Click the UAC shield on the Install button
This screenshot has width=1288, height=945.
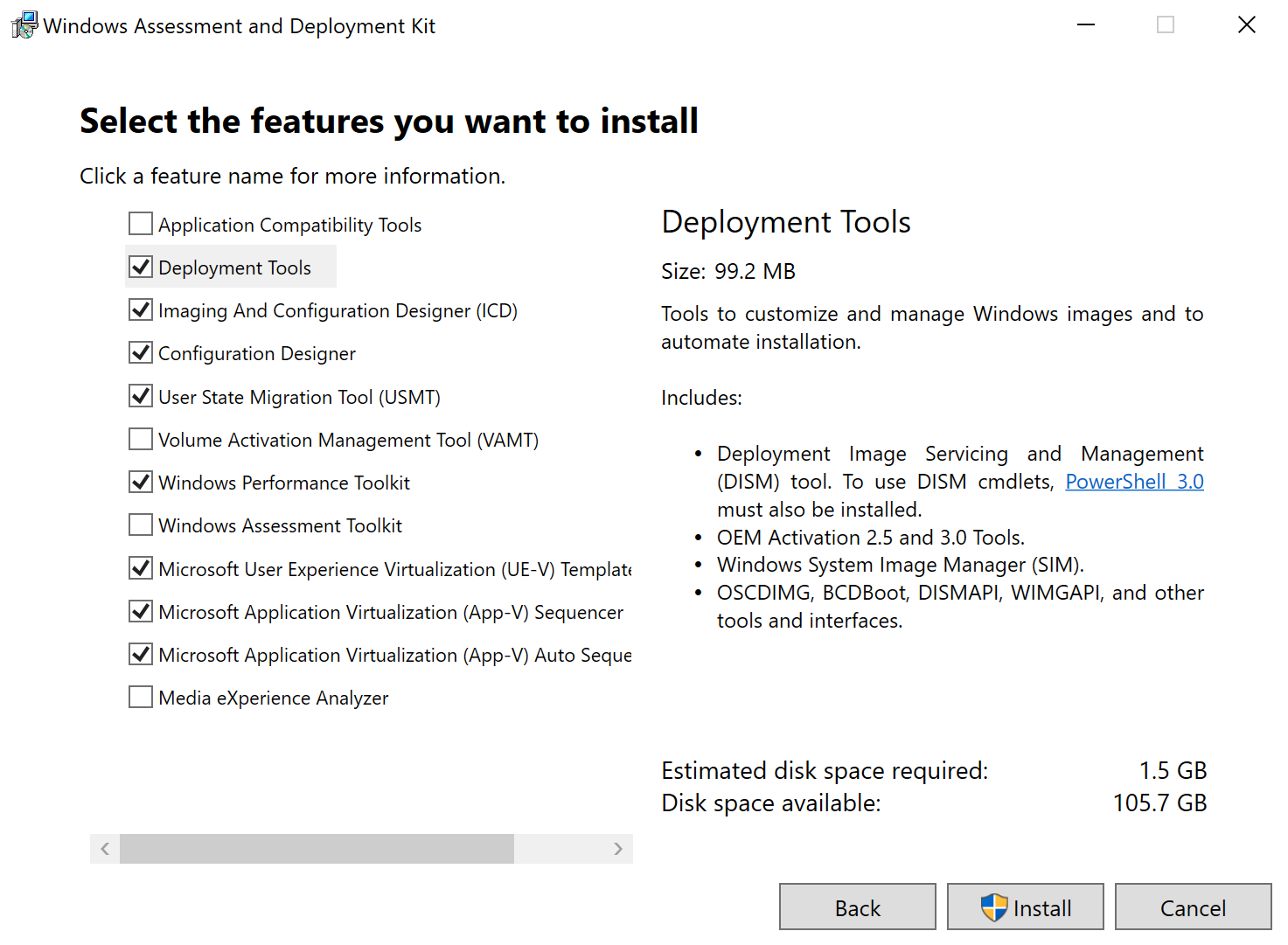click(x=993, y=907)
